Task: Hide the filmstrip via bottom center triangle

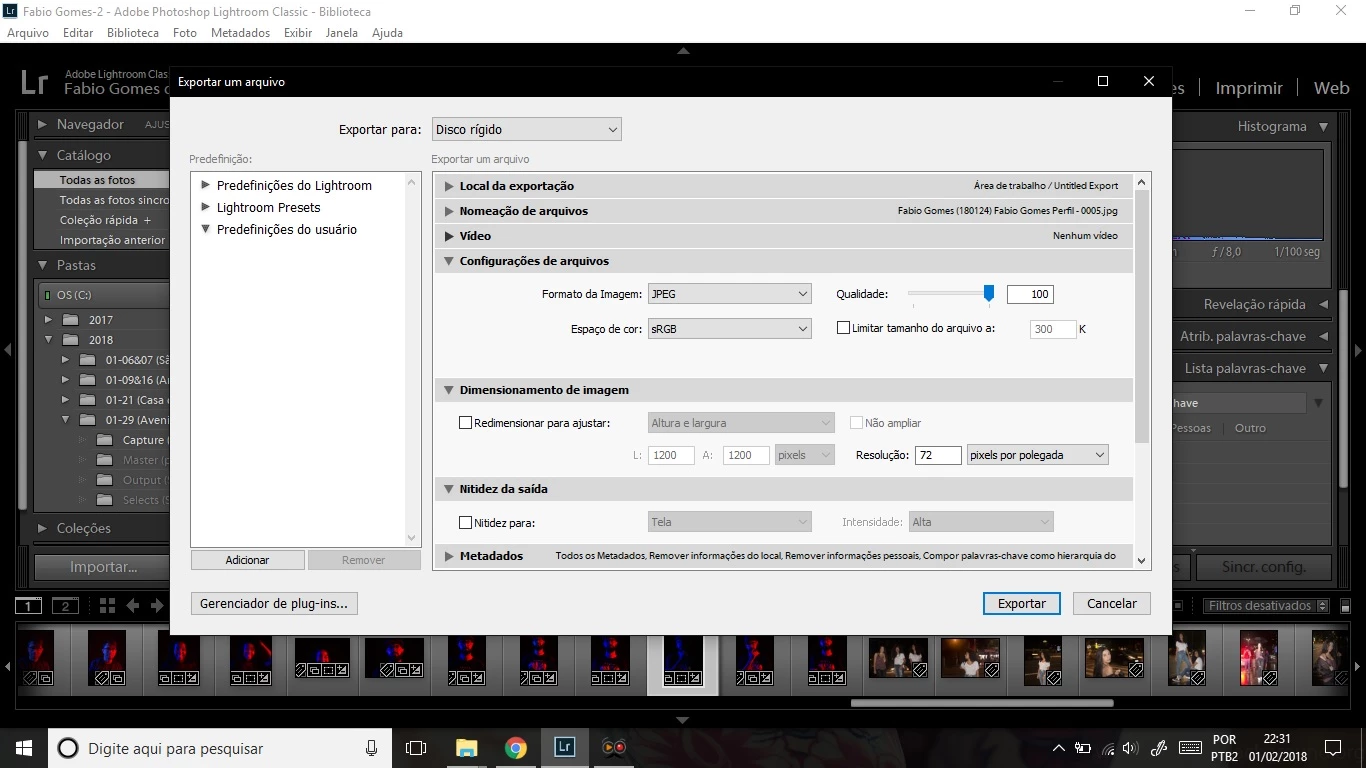Action: [x=683, y=720]
